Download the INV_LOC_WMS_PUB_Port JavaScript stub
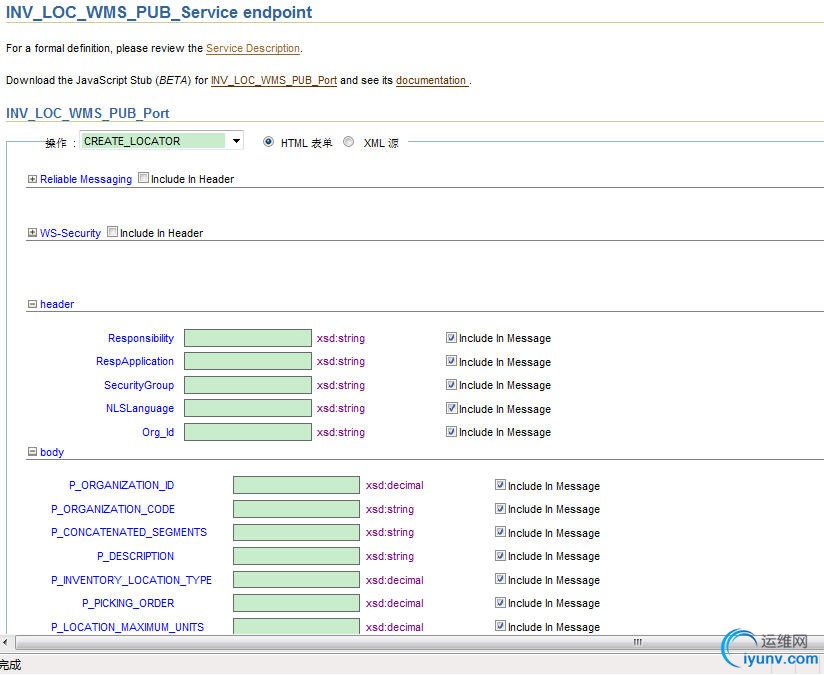The image size is (824, 675). (274, 80)
